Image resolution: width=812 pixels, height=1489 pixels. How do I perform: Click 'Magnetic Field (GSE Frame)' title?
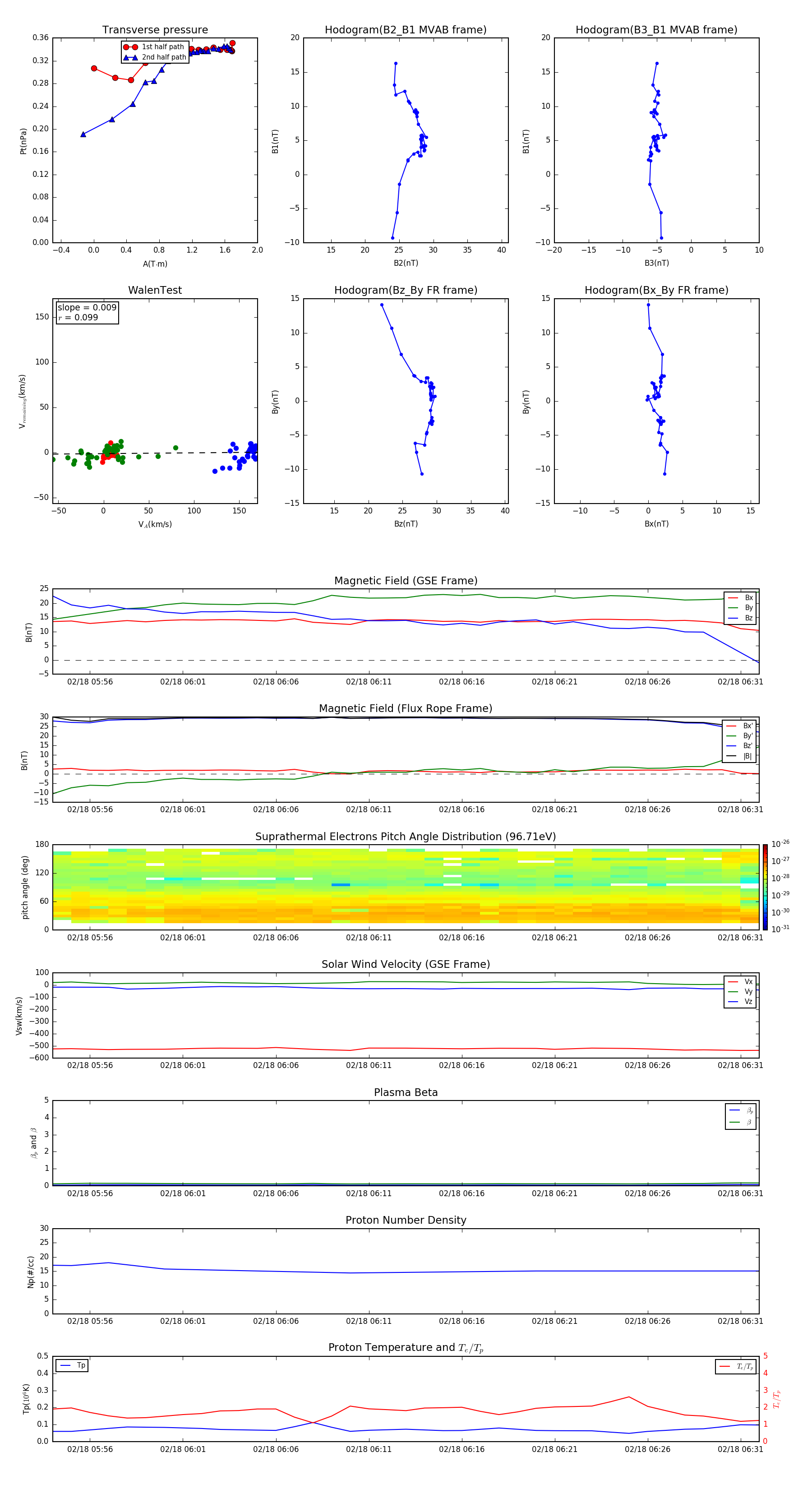point(406,581)
